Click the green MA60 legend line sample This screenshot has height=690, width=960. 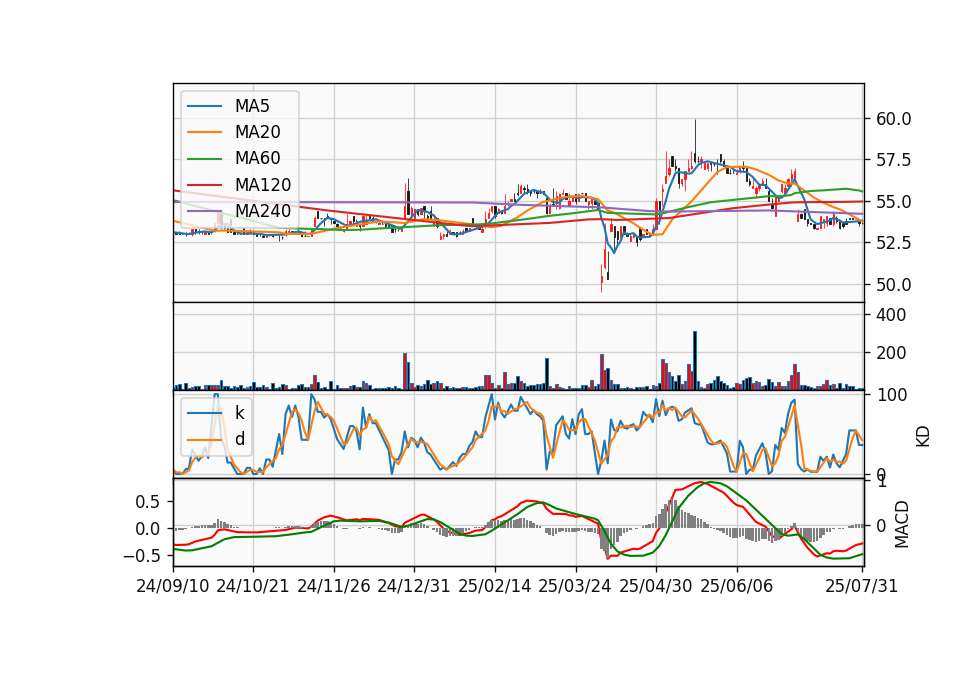coord(204,158)
